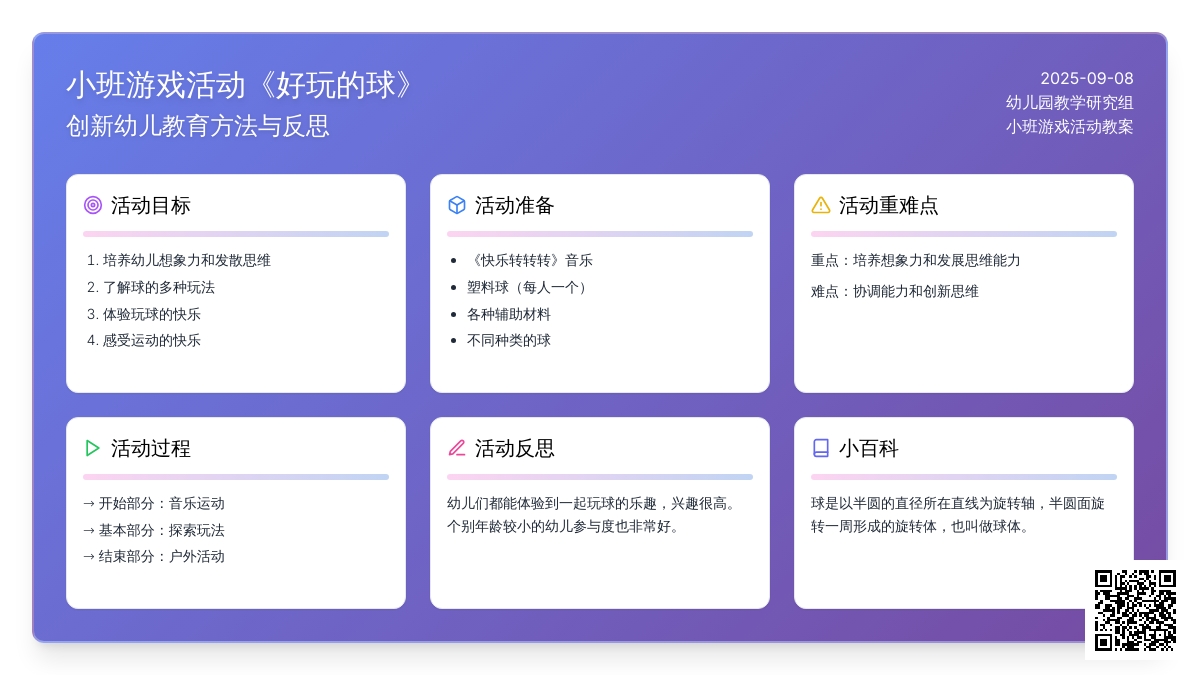Click the target icon beside 活动目标

point(93,205)
